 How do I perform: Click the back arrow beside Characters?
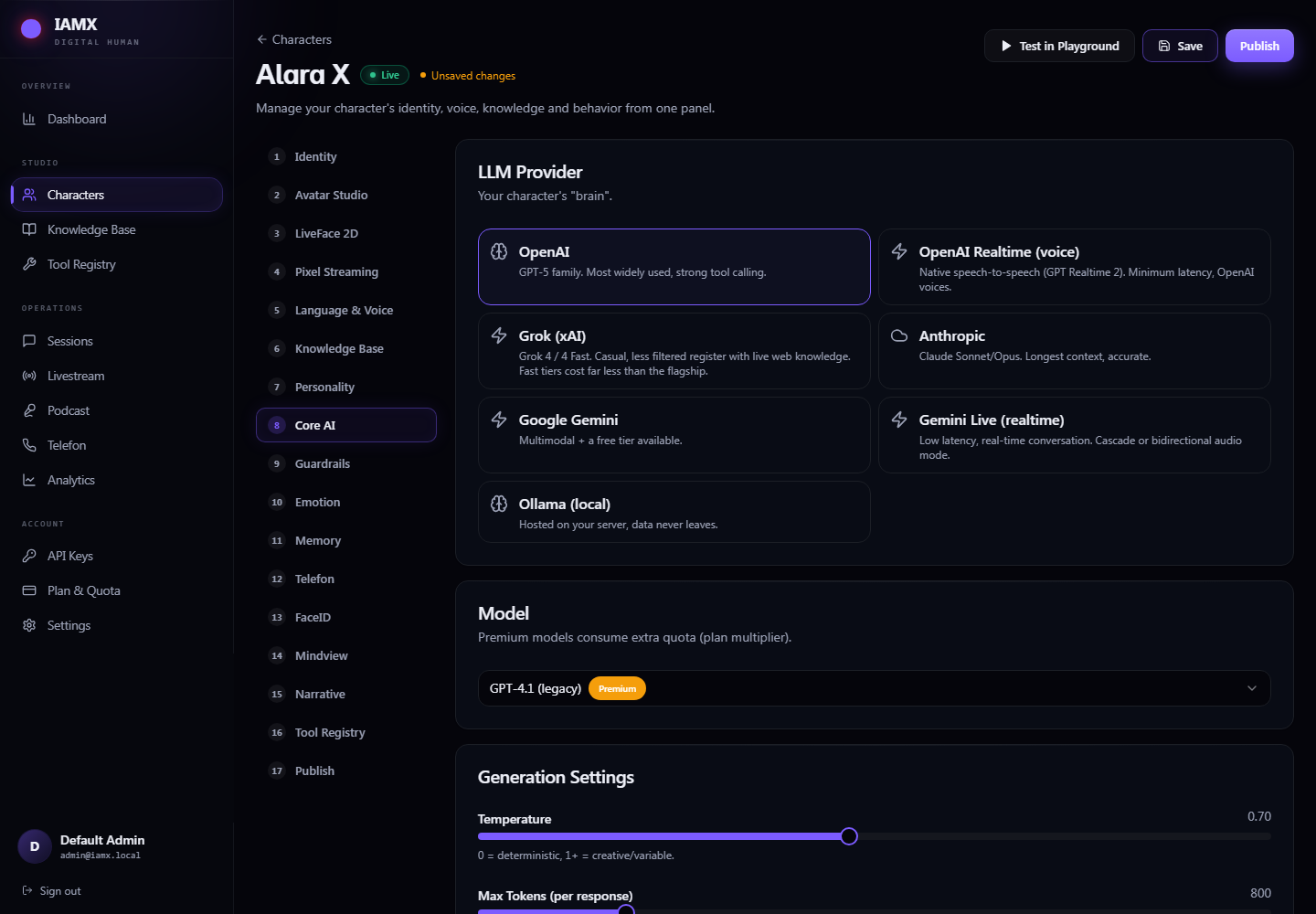[x=261, y=39]
